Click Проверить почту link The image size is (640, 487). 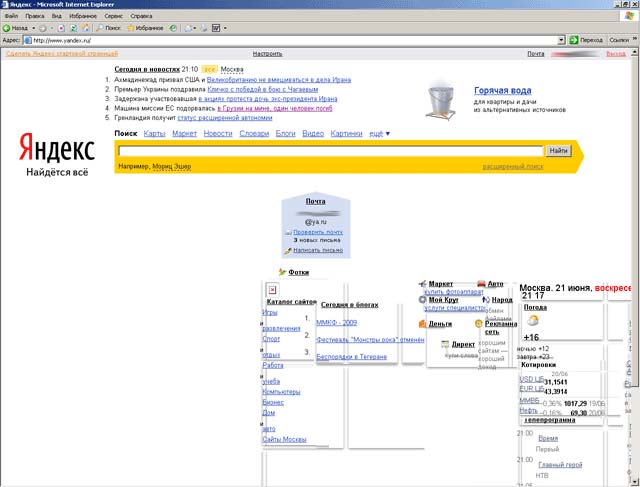tap(318, 232)
